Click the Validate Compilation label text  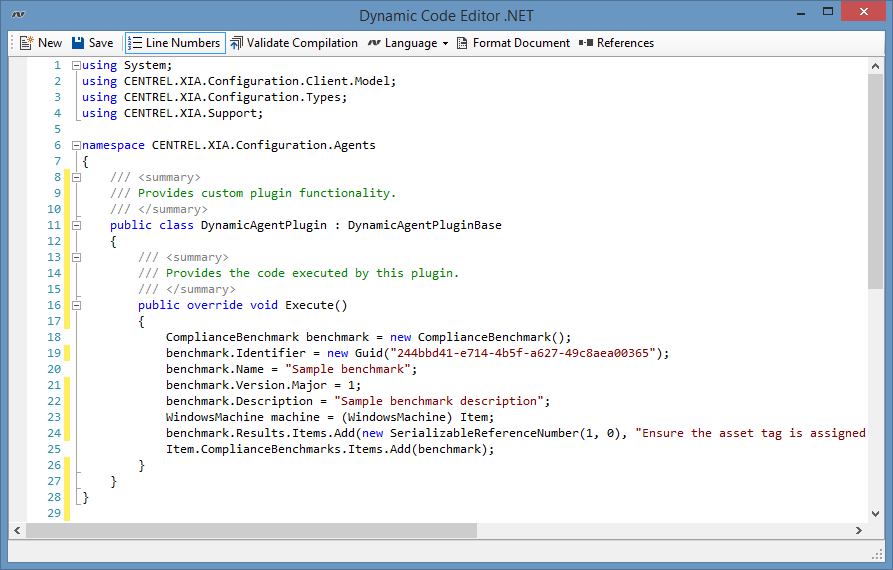point(302,43)
